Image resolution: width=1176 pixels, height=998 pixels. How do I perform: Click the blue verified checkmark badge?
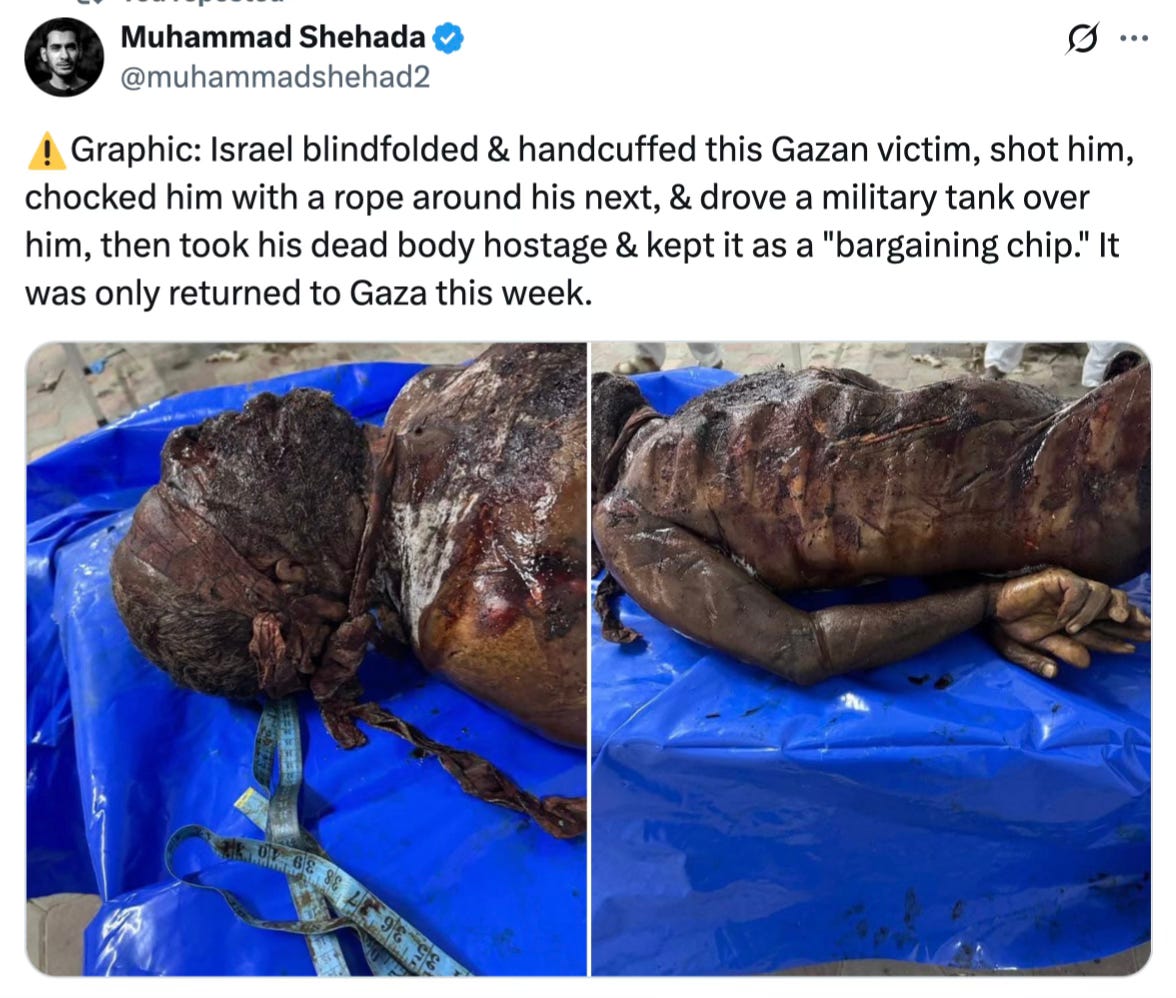coord(448,38)
